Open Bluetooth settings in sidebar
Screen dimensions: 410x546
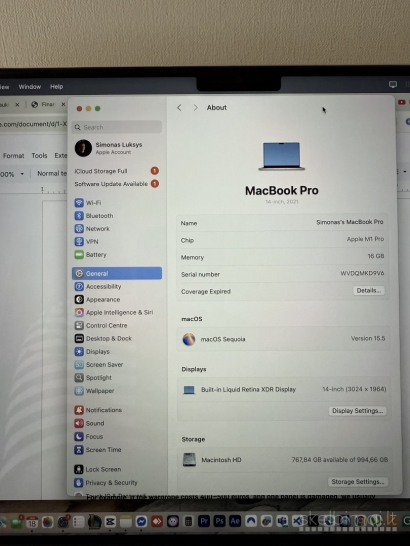tap(94, 216)
